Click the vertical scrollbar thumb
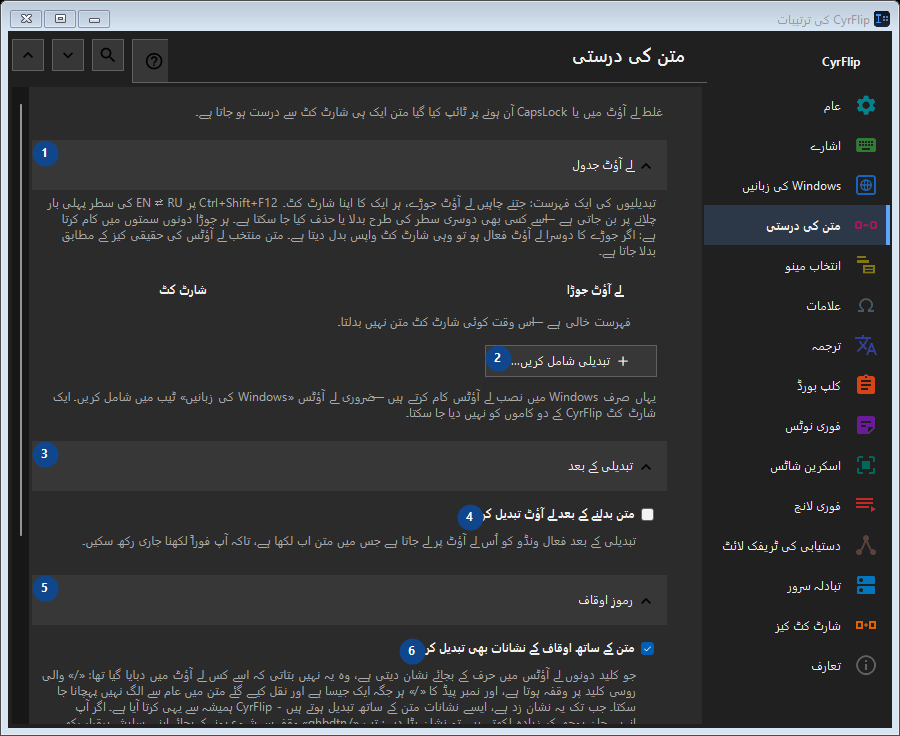900x736 pixels. coord(21,320)
